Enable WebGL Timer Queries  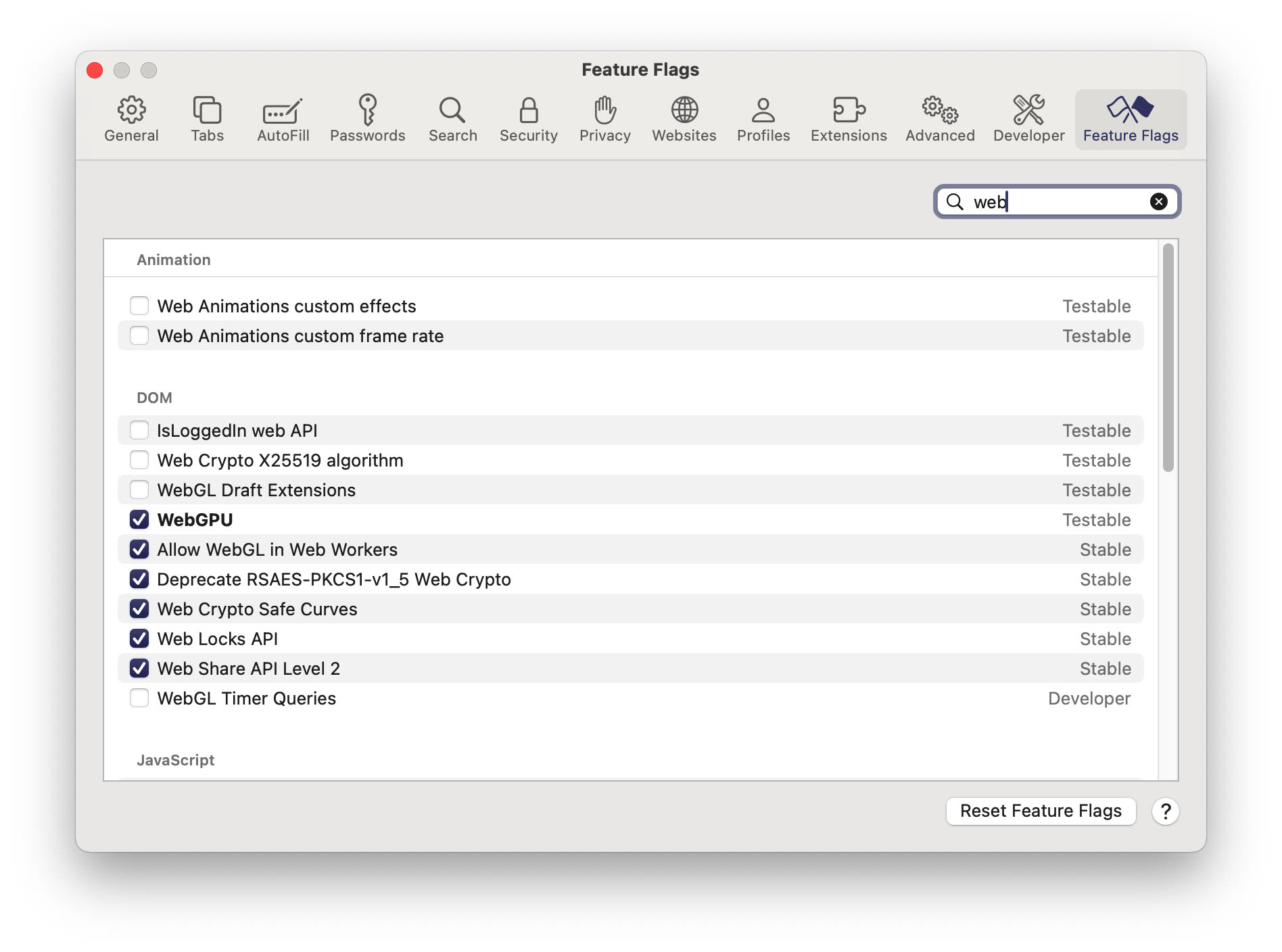tap(139, 698)
